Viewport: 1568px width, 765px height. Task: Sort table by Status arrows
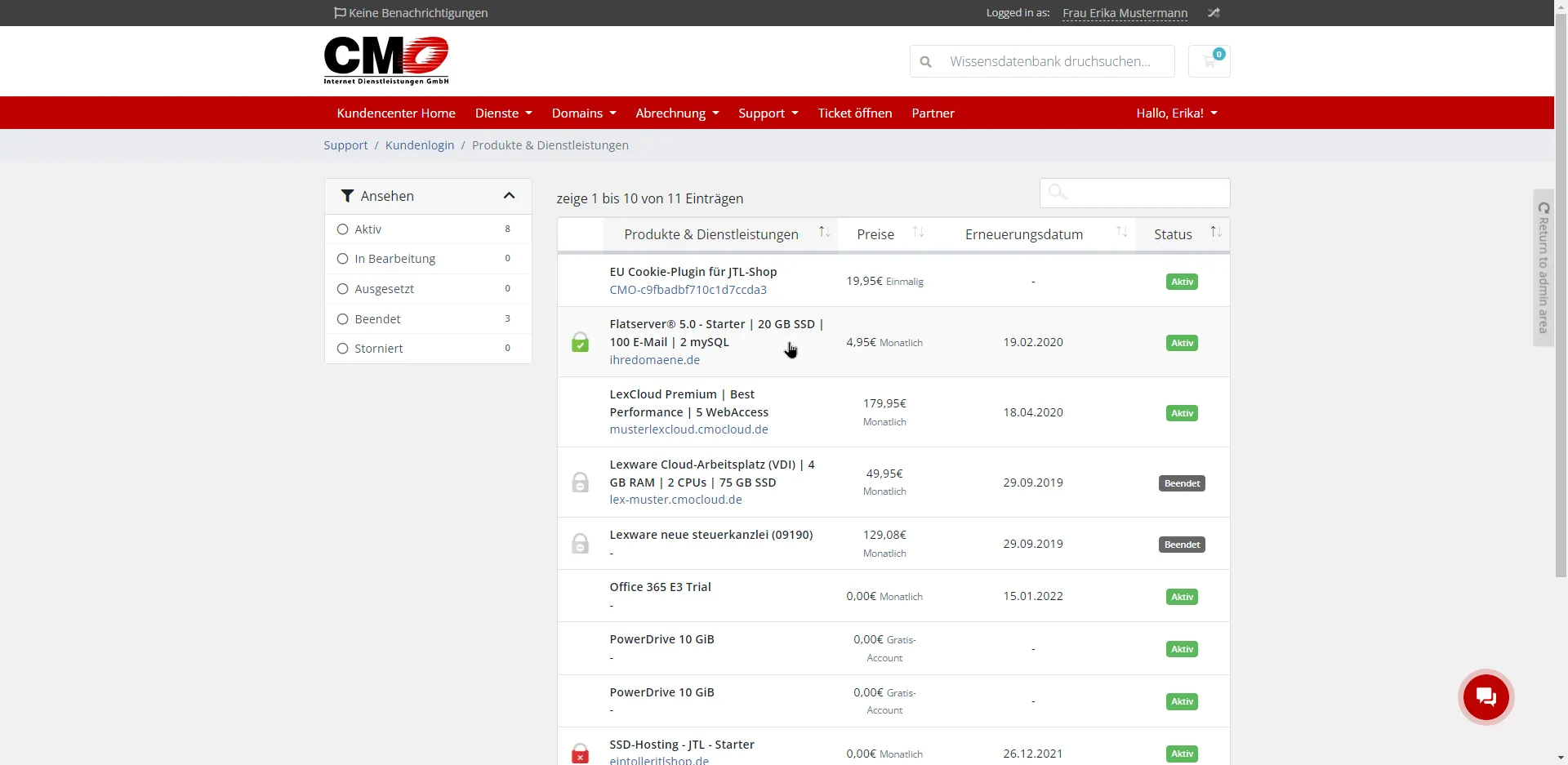(x=1216, y=233)
